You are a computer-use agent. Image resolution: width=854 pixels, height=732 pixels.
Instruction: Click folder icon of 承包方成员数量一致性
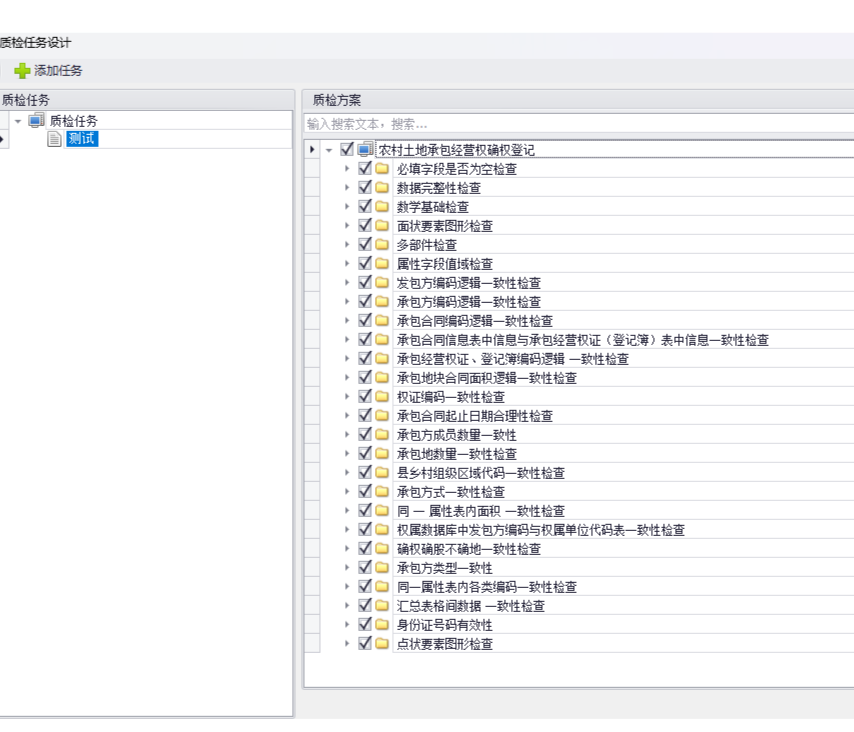382,435
